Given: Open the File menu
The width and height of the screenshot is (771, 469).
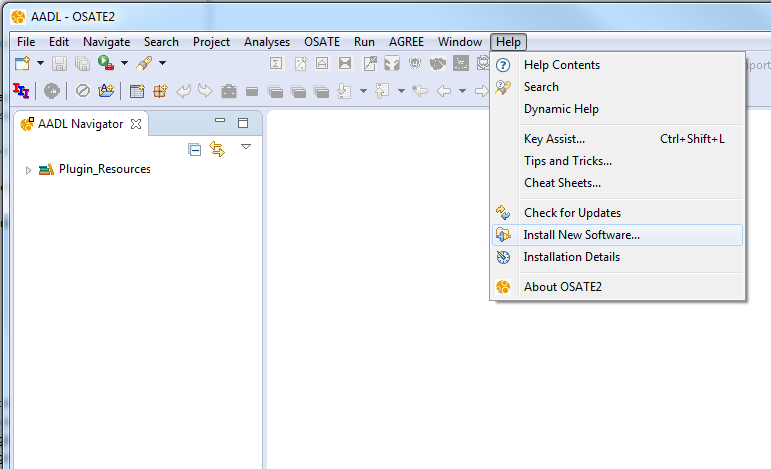Looking at the screenshot, I should (26, 42).
